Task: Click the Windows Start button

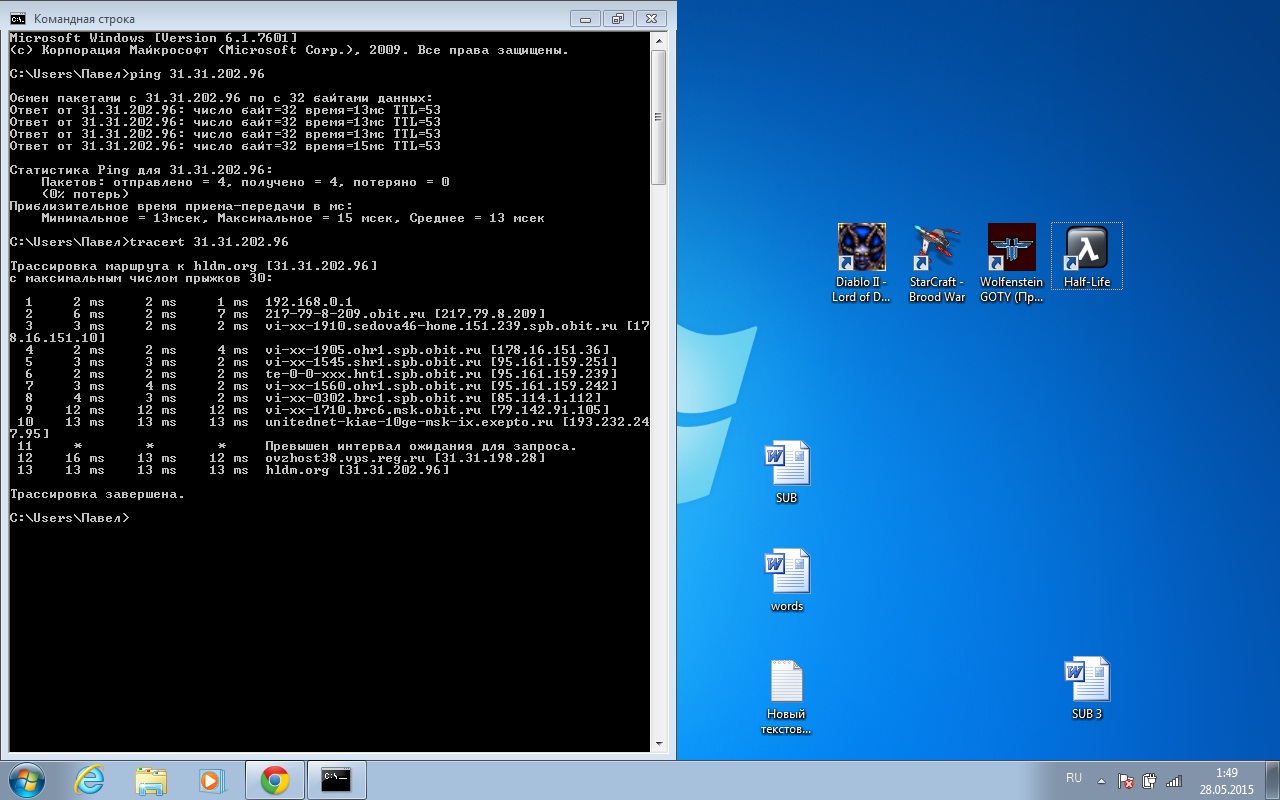Action: pos(27,779)
